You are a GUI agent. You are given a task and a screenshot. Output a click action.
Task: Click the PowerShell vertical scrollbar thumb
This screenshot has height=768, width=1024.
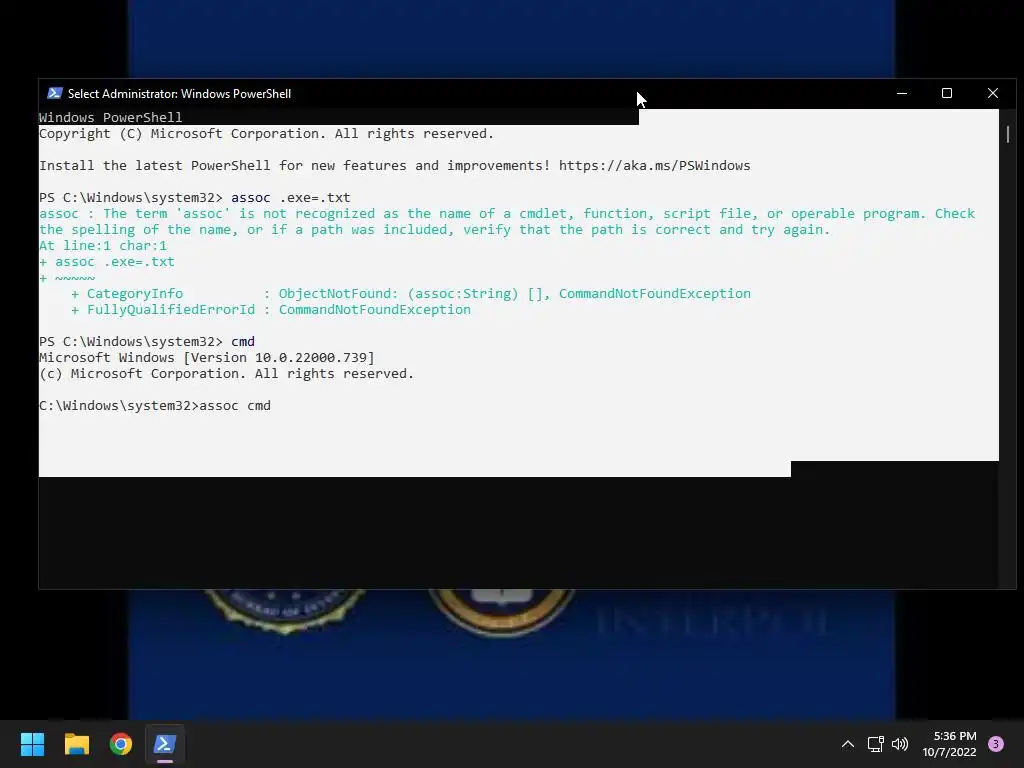pos(1008,134)
